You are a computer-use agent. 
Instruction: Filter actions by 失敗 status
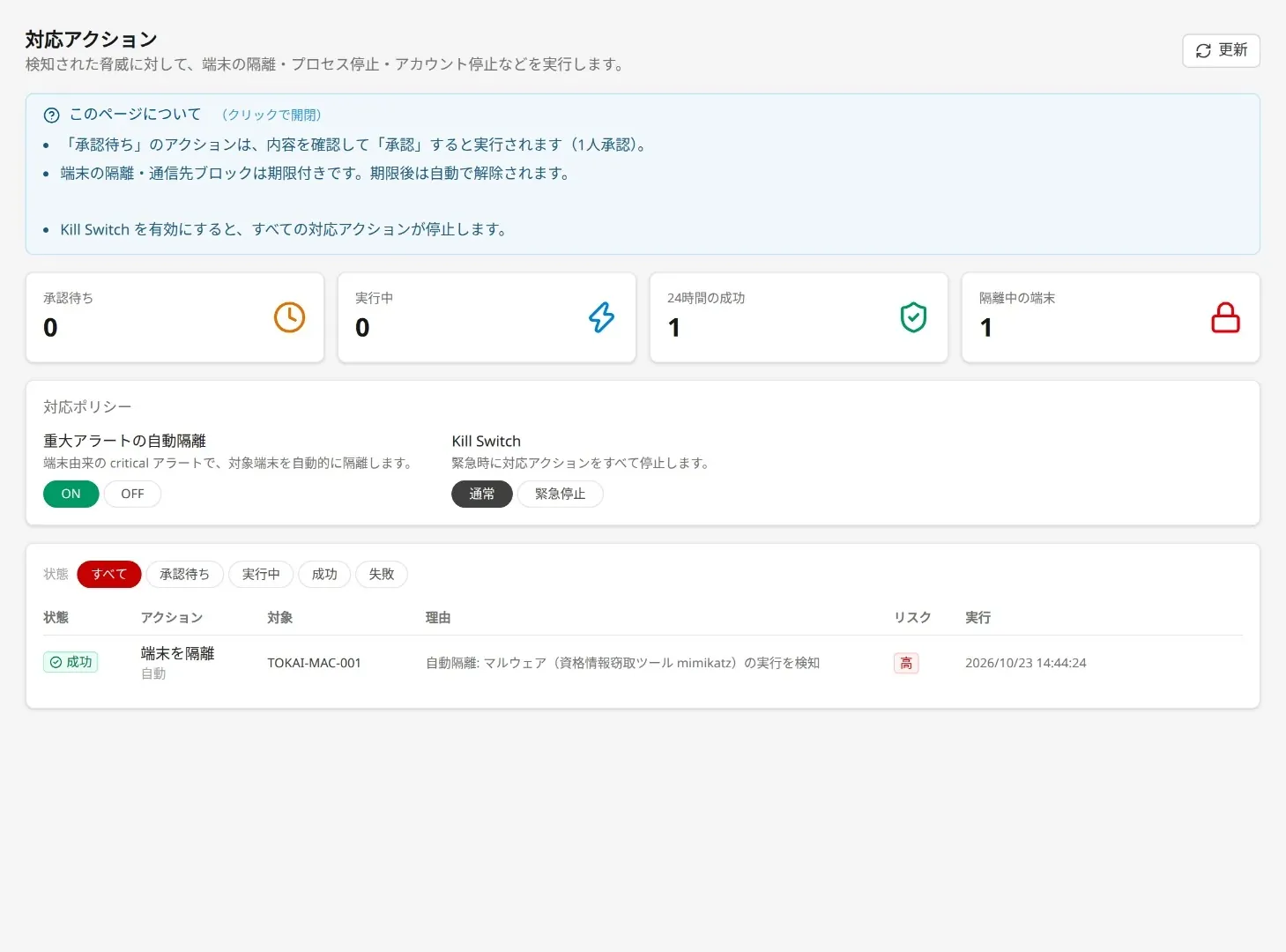[381, 574]
